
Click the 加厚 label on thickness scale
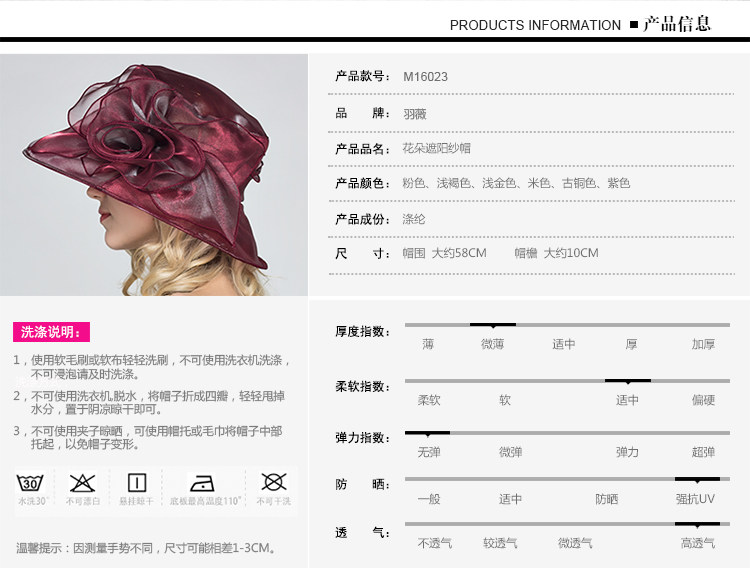coord(703,344)
